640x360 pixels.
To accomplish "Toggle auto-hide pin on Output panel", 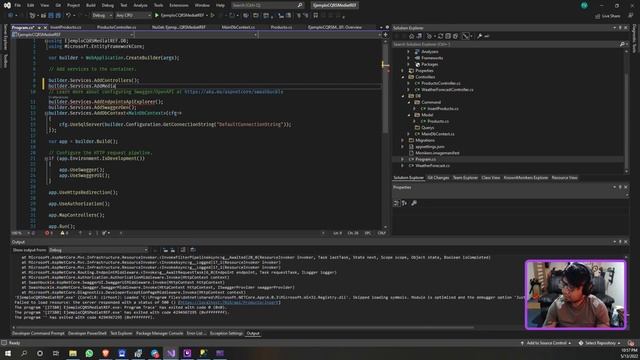I will tap(620, 242).
